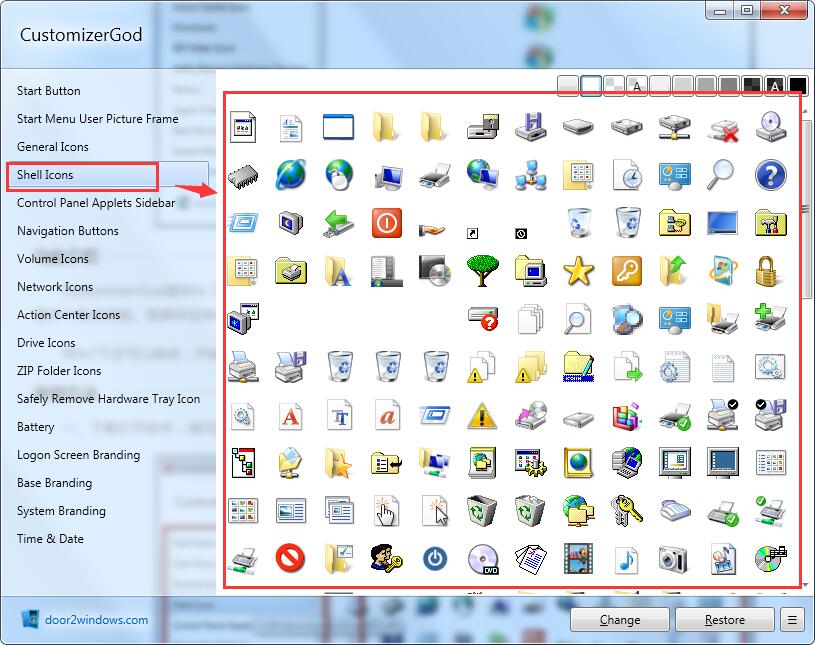This screenshot has width=815, height=645.
Task: Open the Navigation Buttons category
Action: tap(68, 231)
